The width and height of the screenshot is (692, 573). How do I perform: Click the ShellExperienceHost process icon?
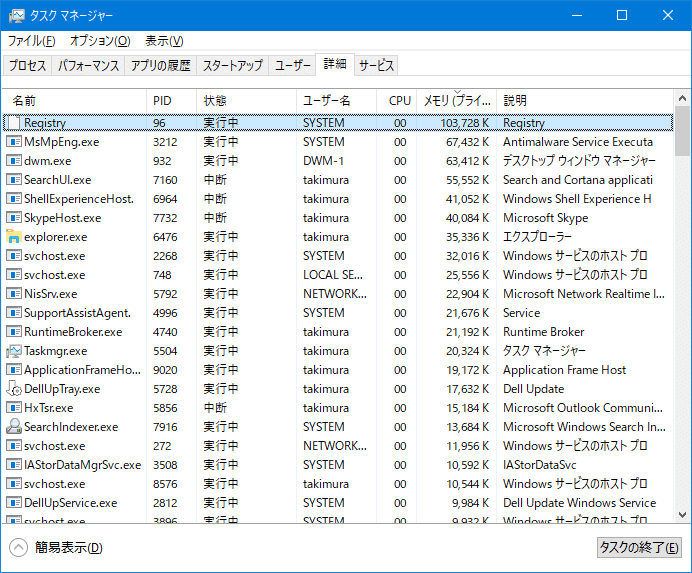[x=14, y=199]
